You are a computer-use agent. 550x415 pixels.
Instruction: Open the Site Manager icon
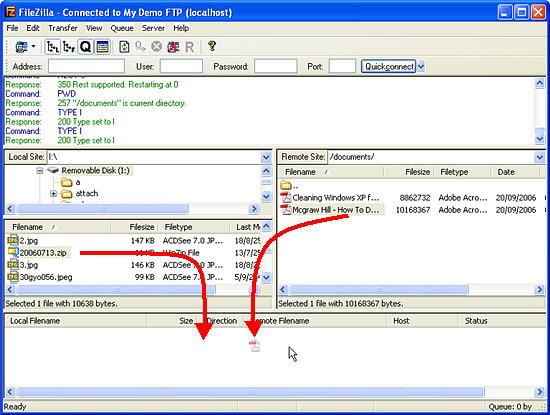coord(21,47)
